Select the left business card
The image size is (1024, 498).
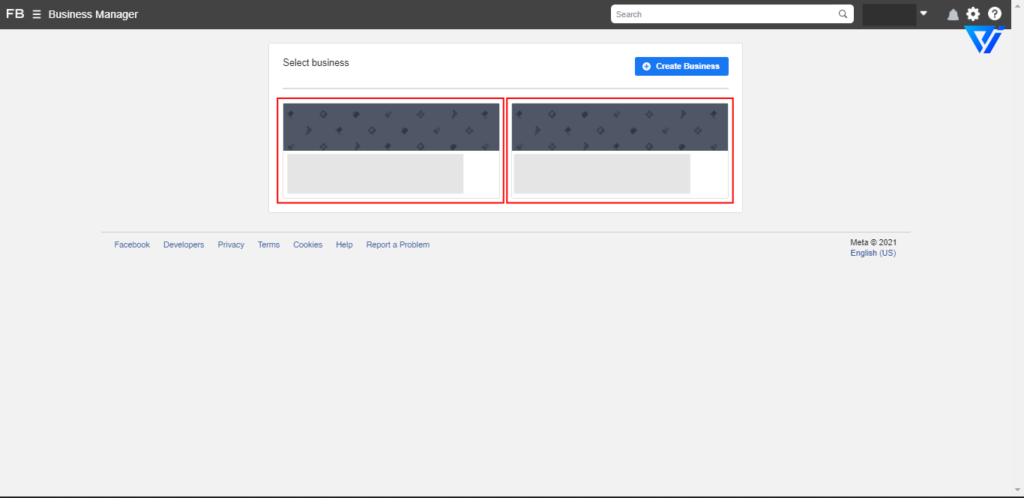(x=391, y=150)
